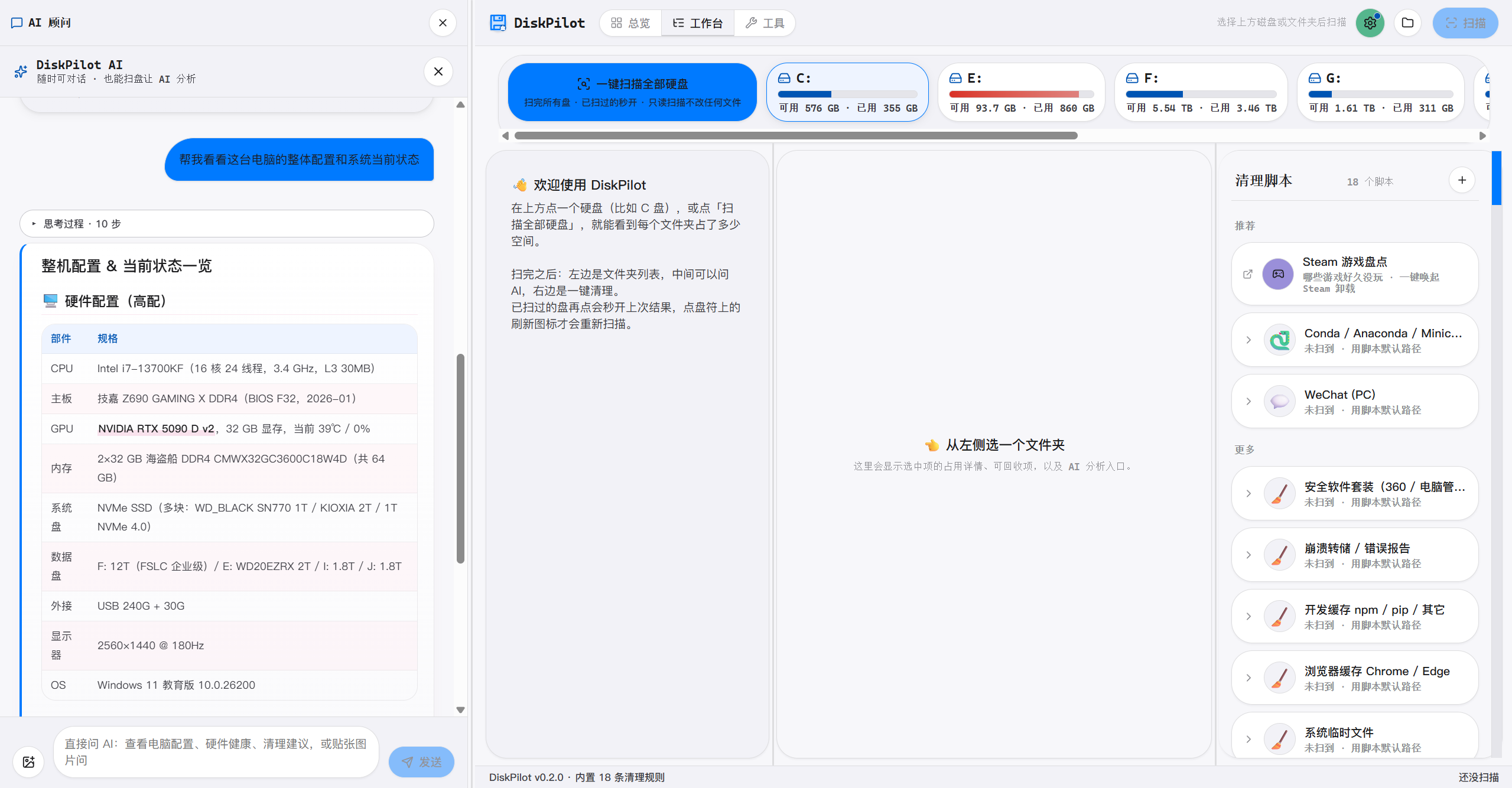Switch to the 工具 tab
The image size is (1512, 788).
pyautogui.click(x=765, y=23)
